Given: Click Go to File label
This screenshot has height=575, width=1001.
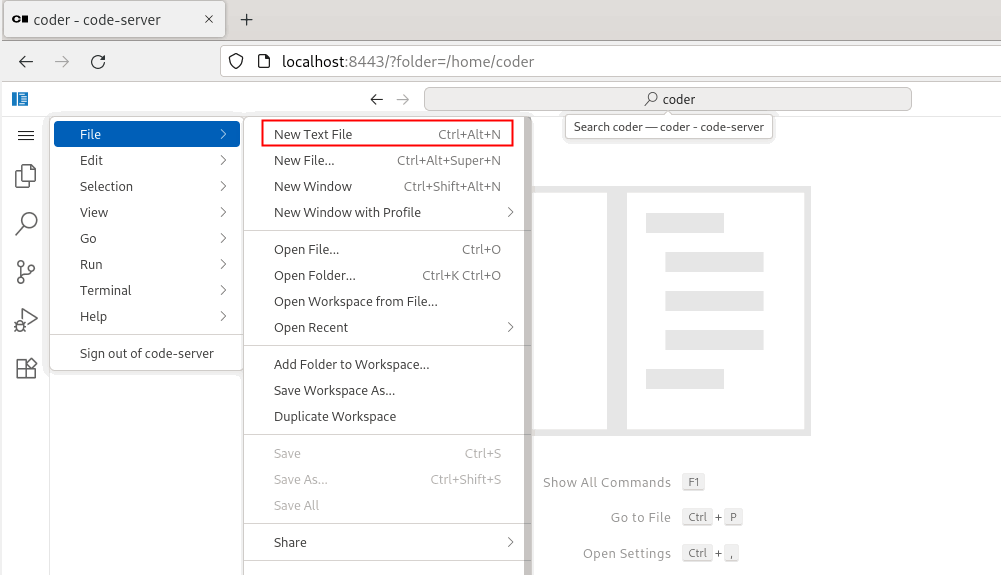Looking at the screenshot, I should coord(640,518).
